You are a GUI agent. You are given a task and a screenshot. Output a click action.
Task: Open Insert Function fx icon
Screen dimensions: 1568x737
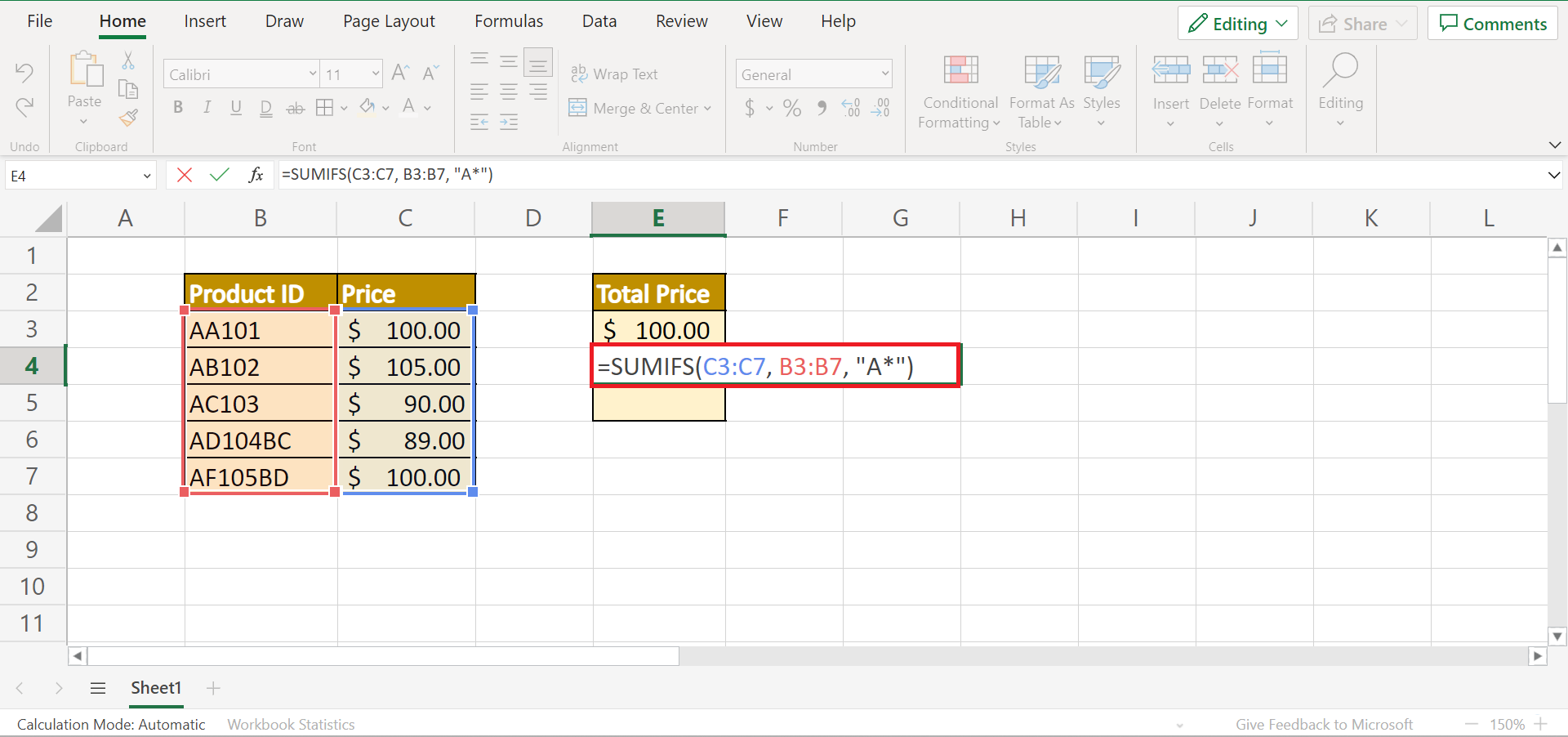click(256, 175)
